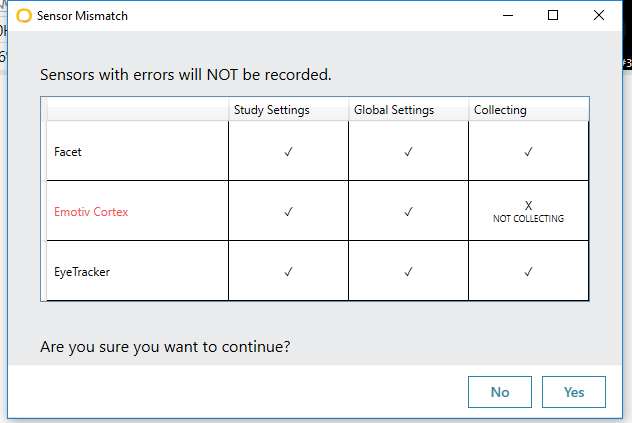Image resolution: width=632 pixels, height=423 pixels.
Task: Click EyeTracker's Collecting checkmark
Action: pos(528,272)
